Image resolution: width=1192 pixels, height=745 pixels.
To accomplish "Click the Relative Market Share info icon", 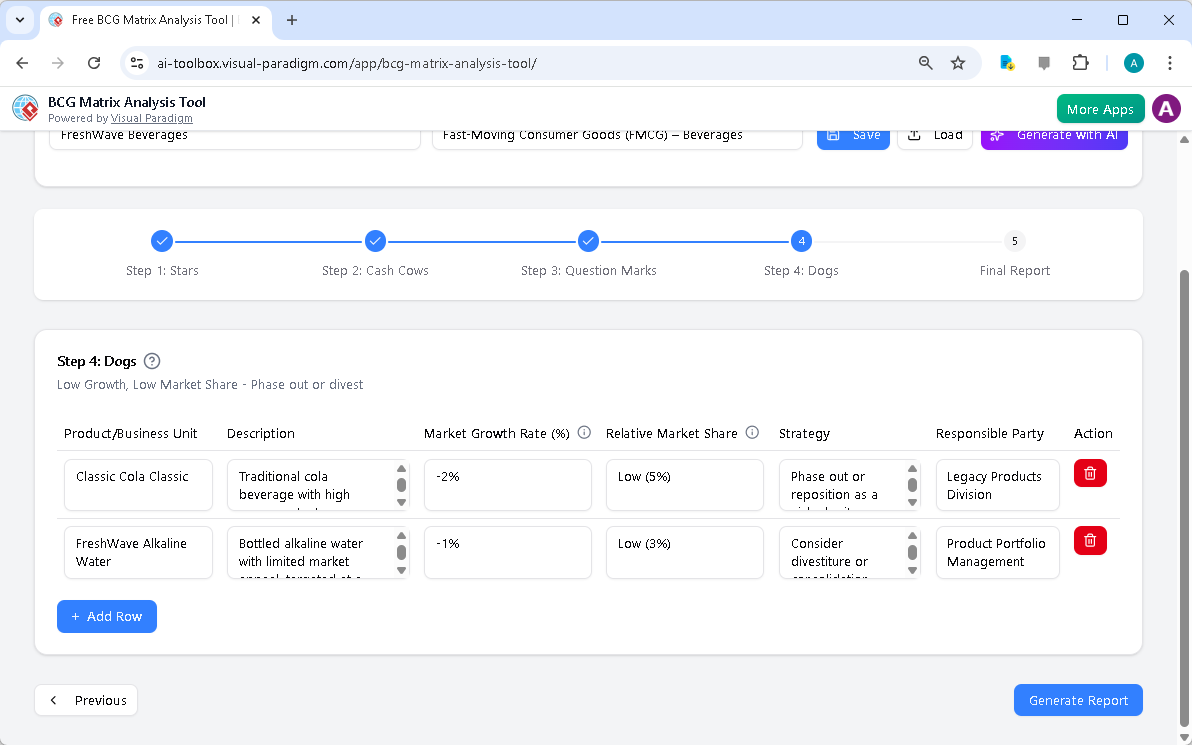I will pos(751,432).
